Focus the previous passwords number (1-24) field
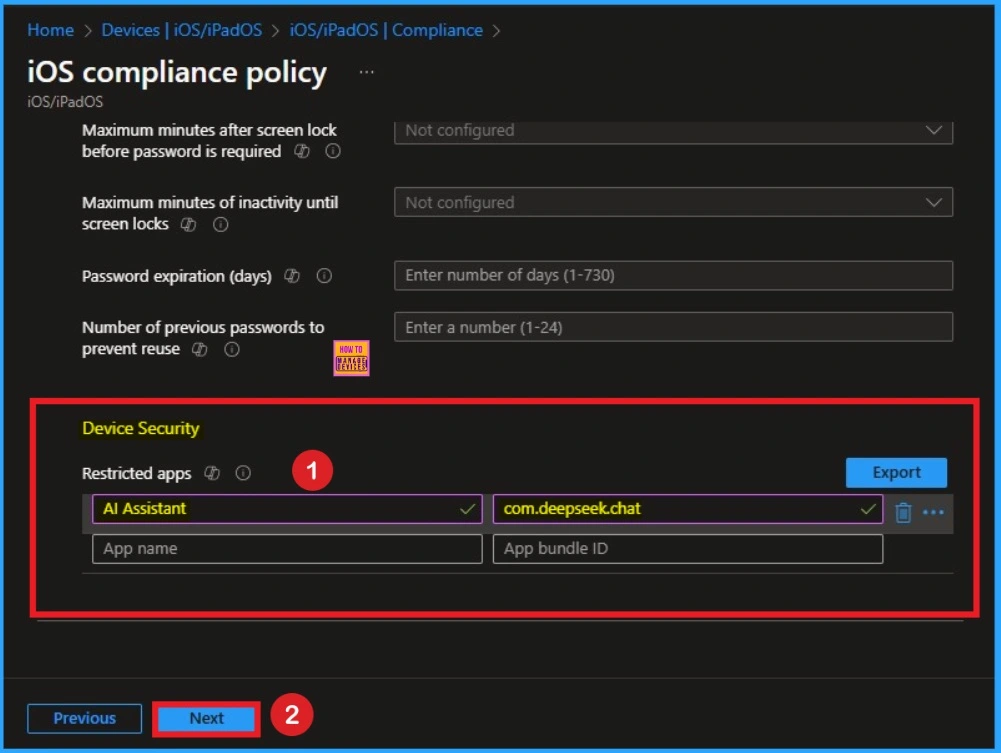Screen dimensions: 1001x753 point(674,327)
